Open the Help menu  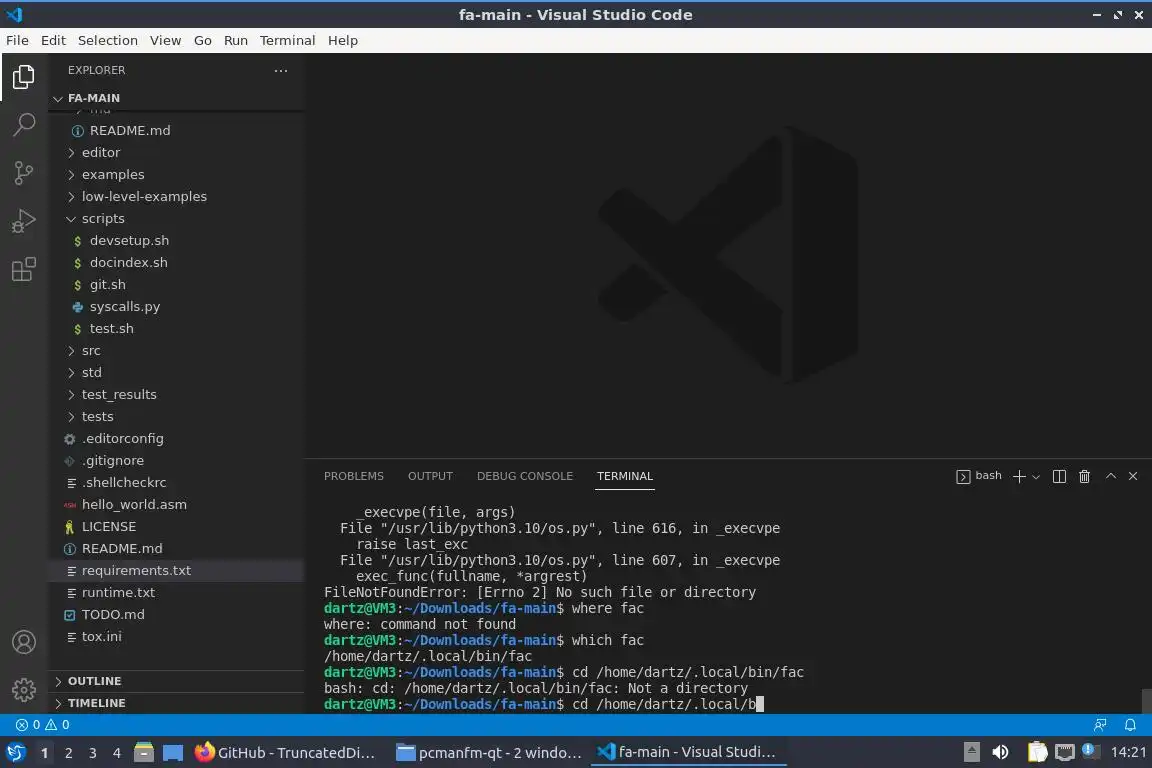coord(342,40)
